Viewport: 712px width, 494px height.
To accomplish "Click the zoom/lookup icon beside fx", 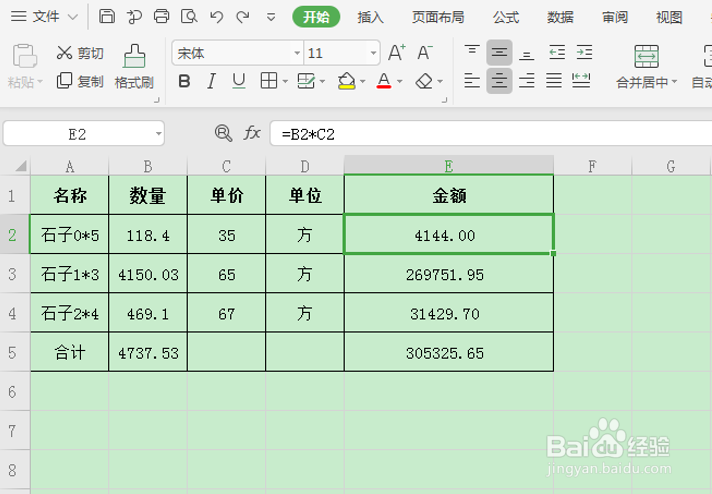I will (223, 133).
